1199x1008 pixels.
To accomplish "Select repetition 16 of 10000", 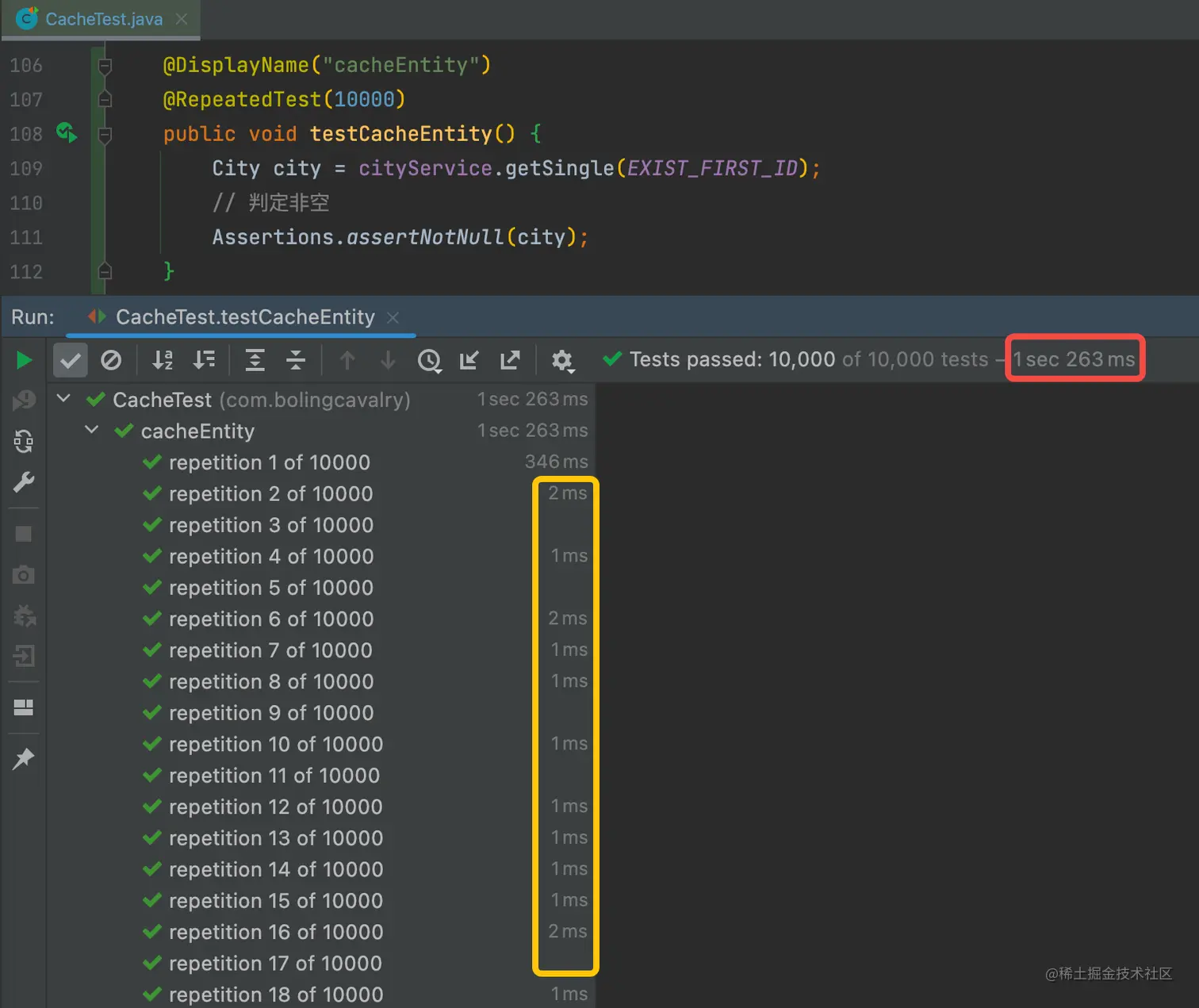I will tap(321, 932).
